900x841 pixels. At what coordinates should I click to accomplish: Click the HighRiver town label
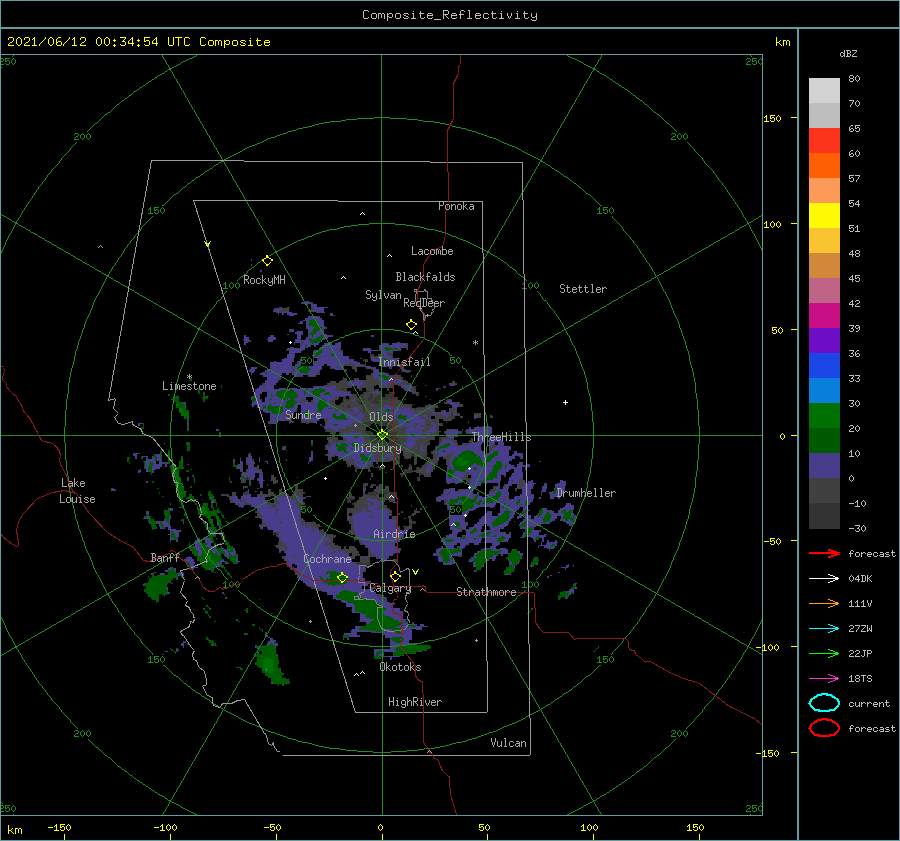coord(415,702)
